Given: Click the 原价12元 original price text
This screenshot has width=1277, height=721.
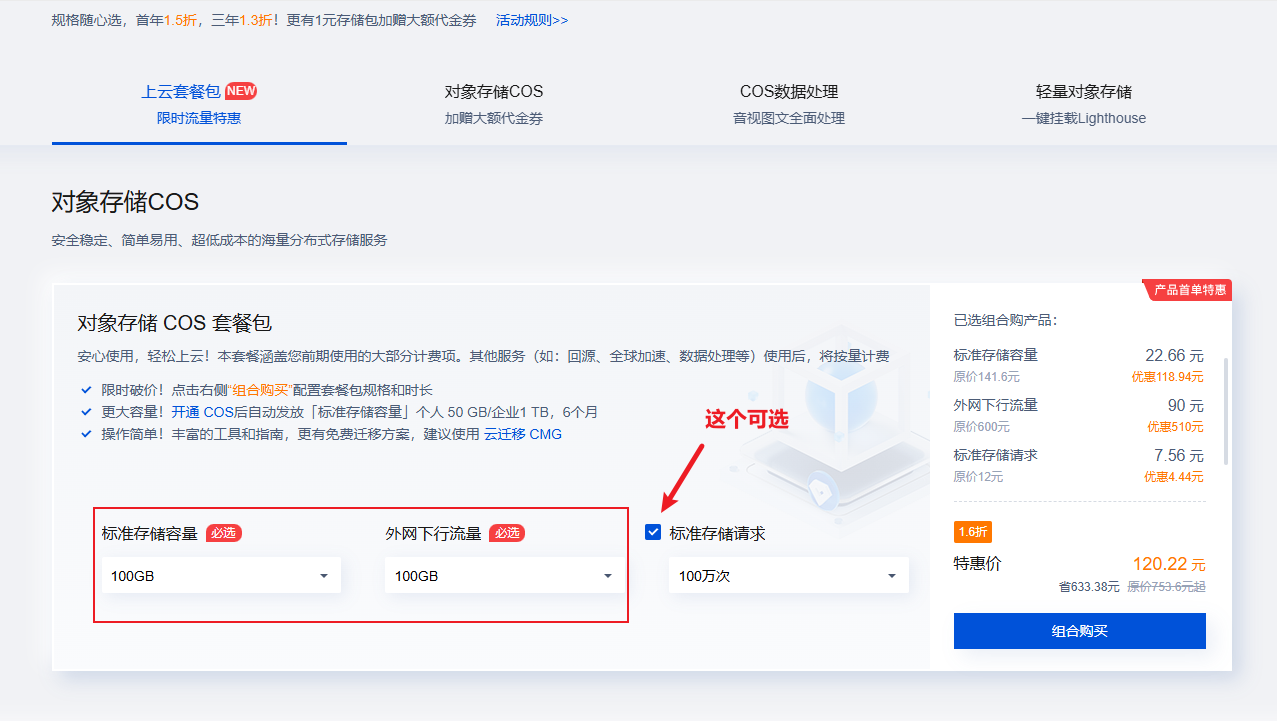Looking at the screenshot, I should click(979, 477).
